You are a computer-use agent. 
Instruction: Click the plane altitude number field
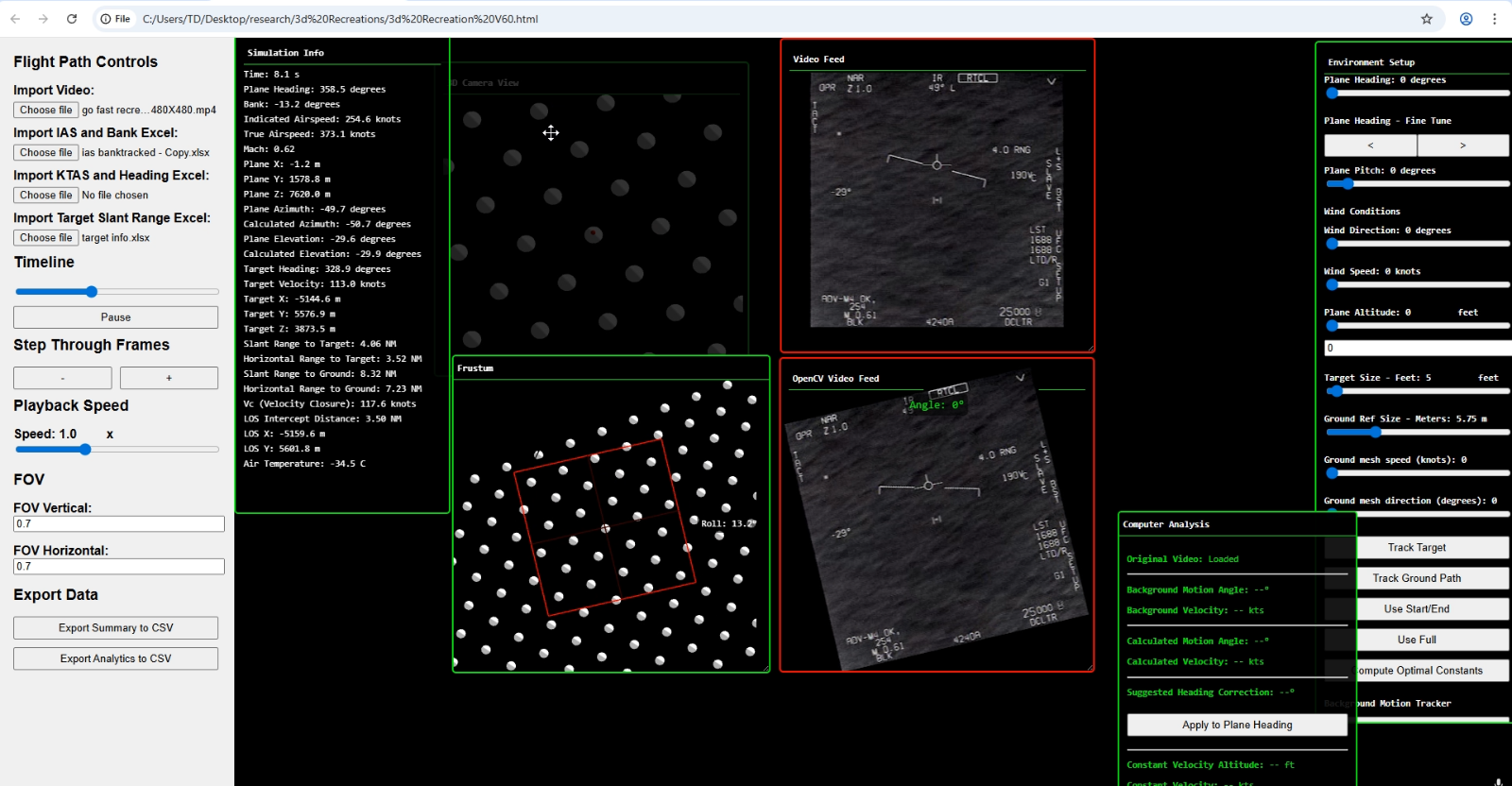(1417, 348)
